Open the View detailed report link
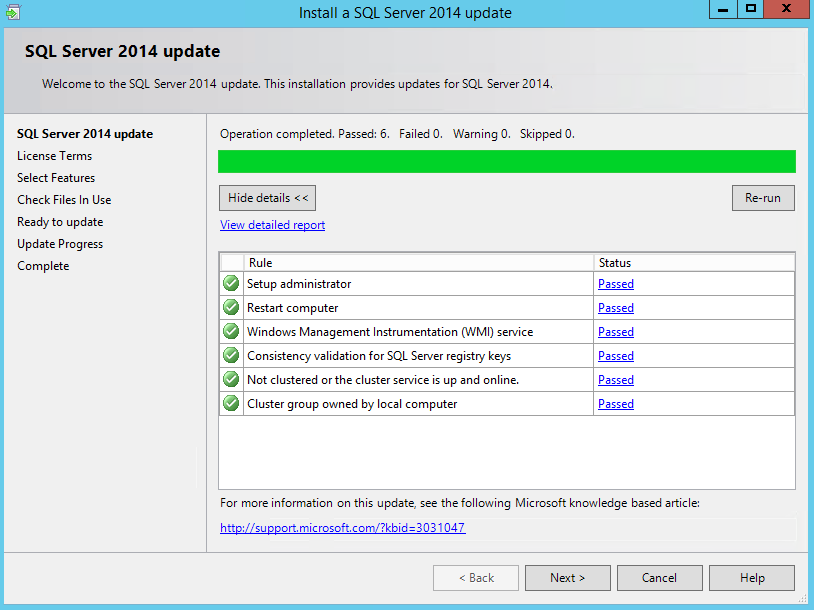The image size is (814, 610). 273,225
